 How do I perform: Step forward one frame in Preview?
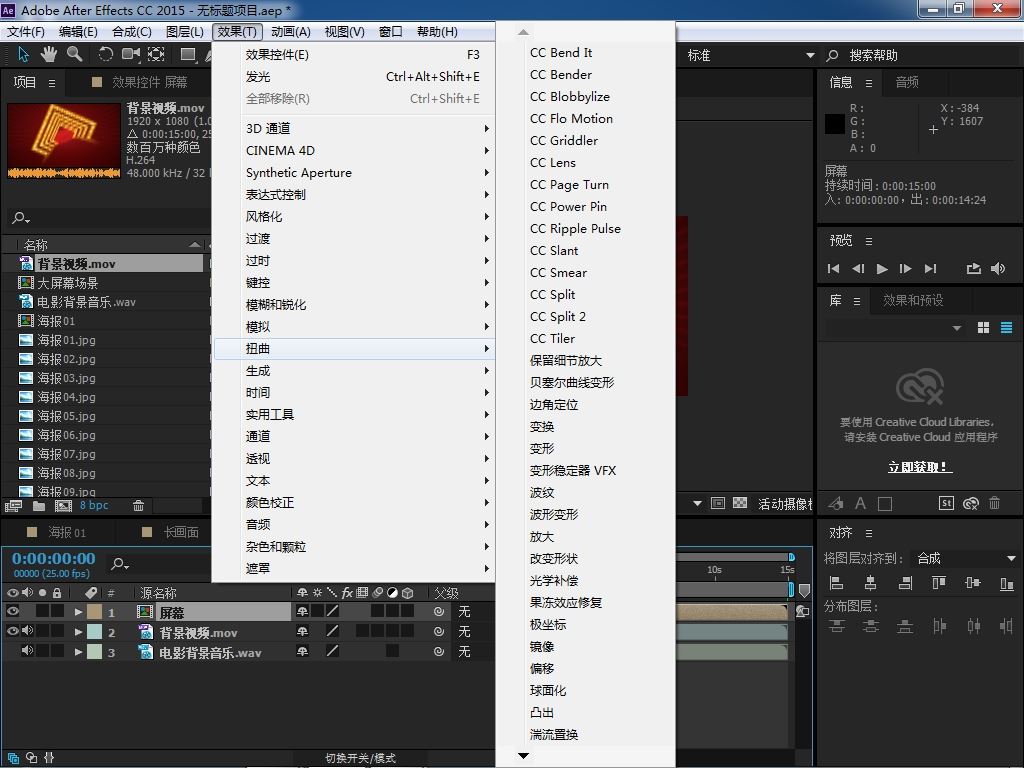[906, 268]
